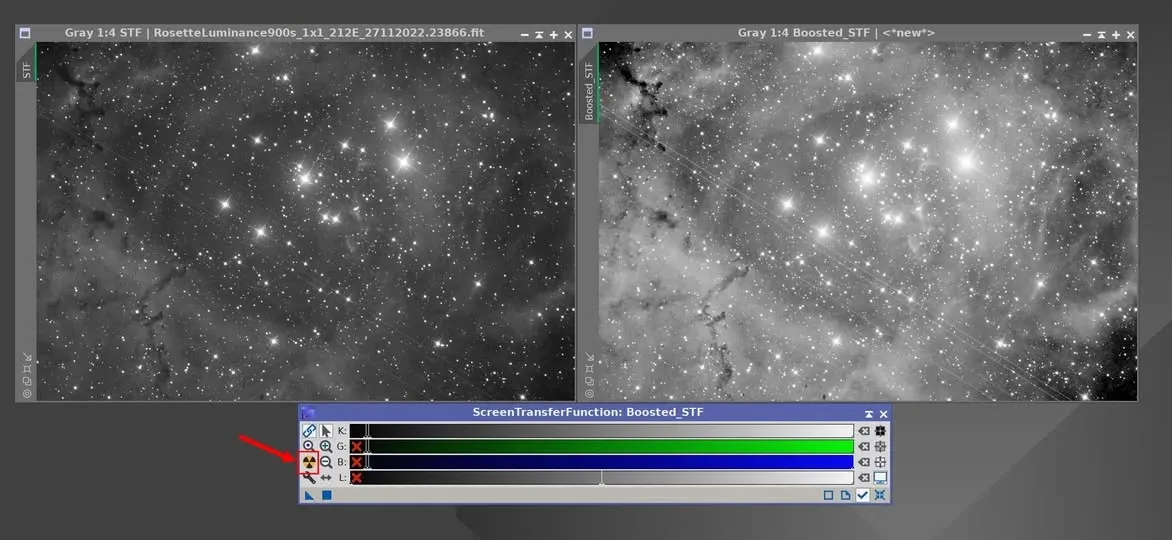
Task: Toggle the link RGB channels chain icon
Action: [309, 431]
